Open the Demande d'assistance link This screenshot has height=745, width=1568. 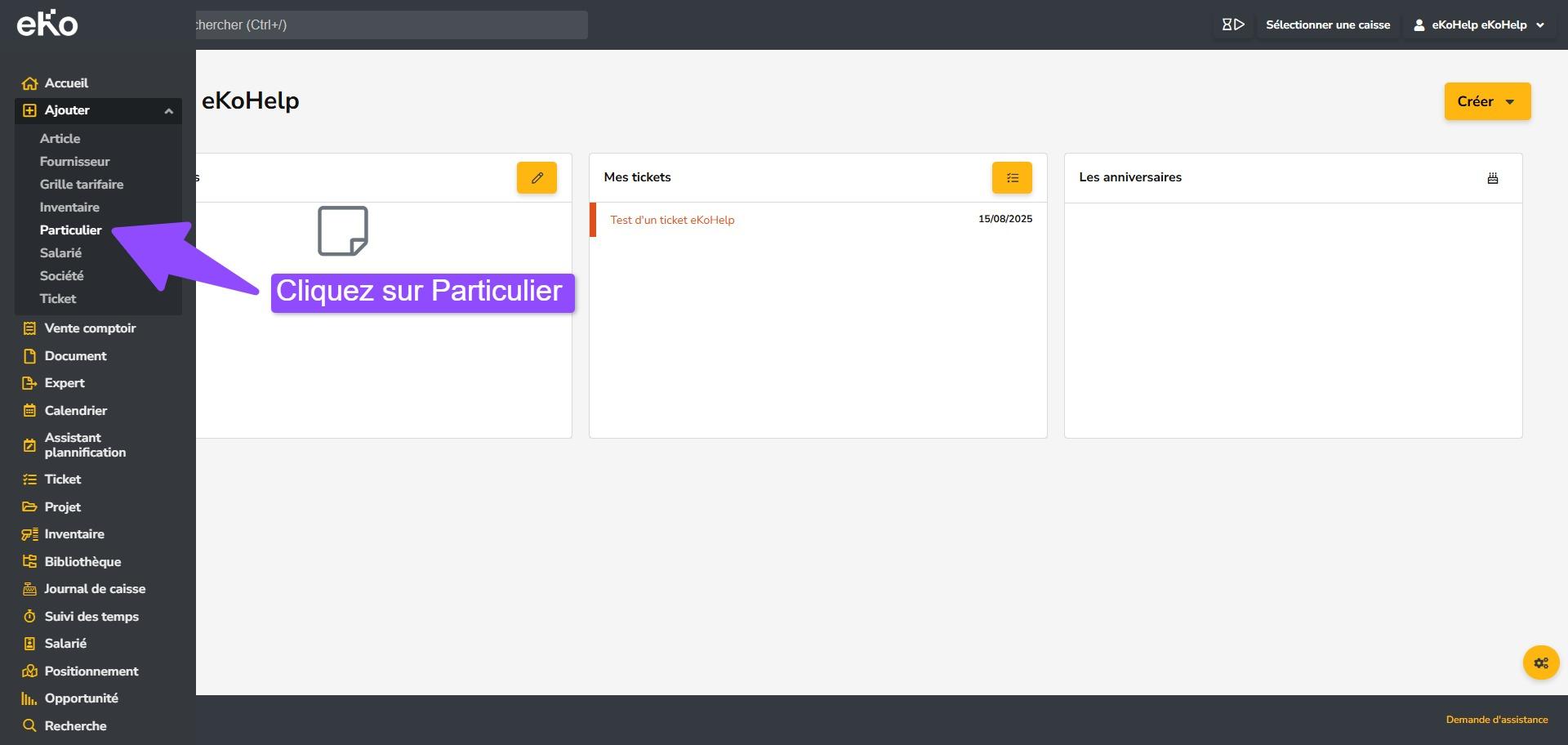(1496, 720)
